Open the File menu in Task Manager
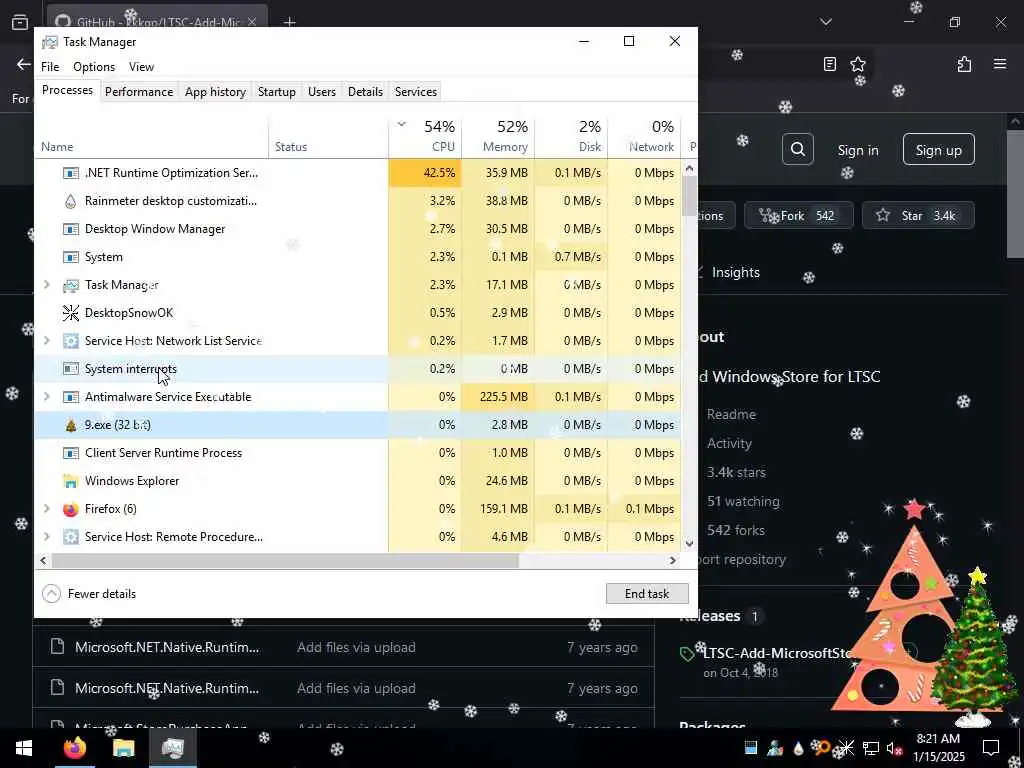This screenshot has height=768, width=1024. 50,67
